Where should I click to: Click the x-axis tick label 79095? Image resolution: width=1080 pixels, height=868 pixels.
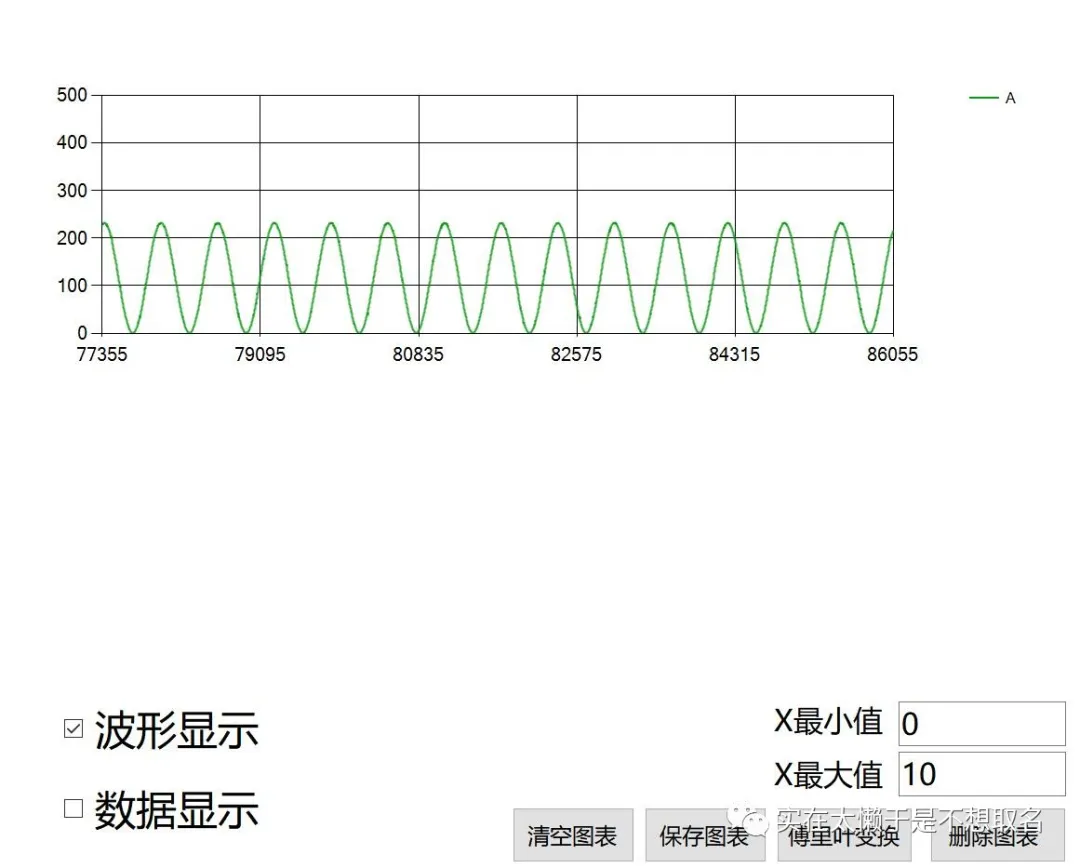pos(260,355)
